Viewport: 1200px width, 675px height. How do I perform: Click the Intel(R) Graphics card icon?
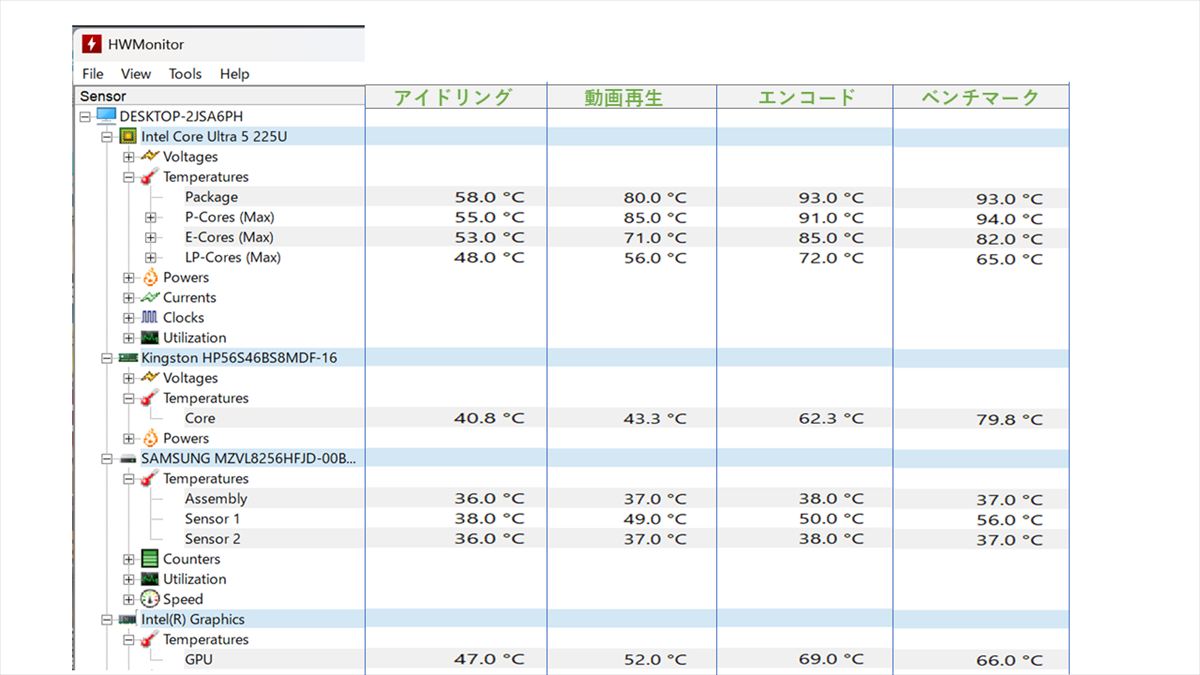click(x=128, y=619)
